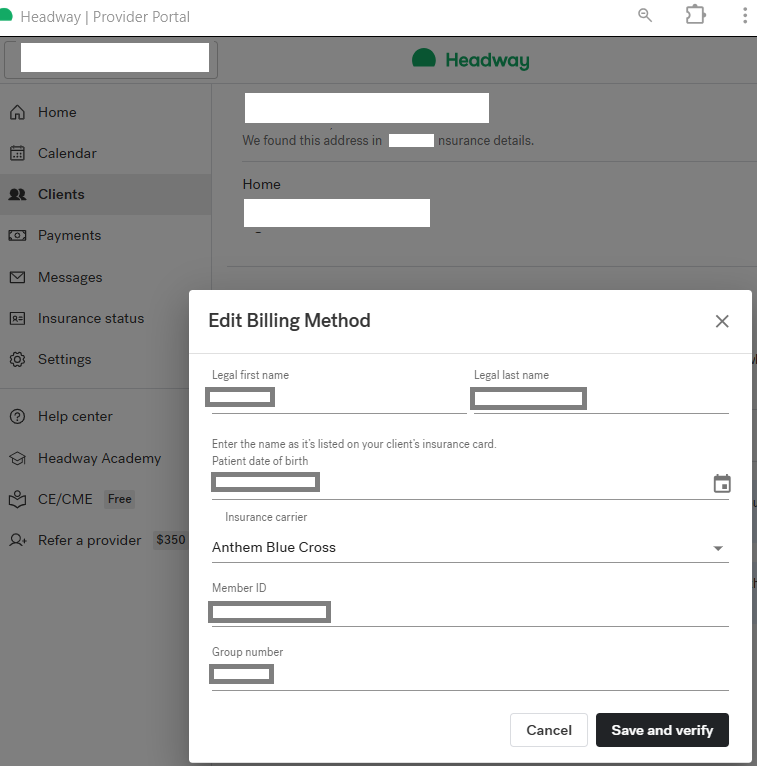Go to Refer a provider

tap(89, 540)
